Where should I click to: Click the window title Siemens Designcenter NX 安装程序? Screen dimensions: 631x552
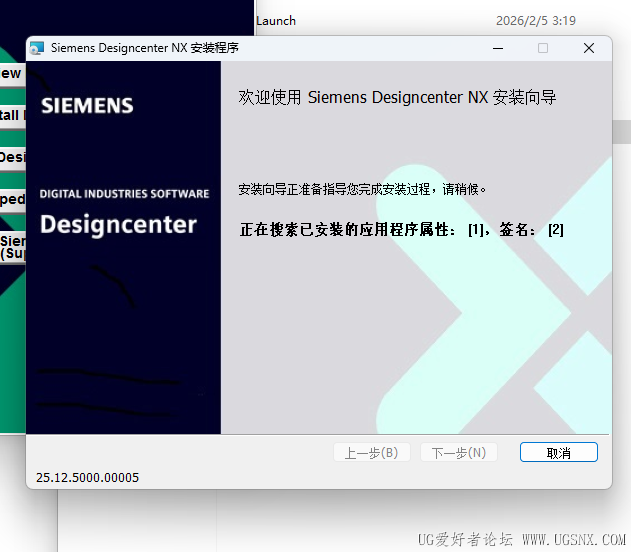point(144,48)
